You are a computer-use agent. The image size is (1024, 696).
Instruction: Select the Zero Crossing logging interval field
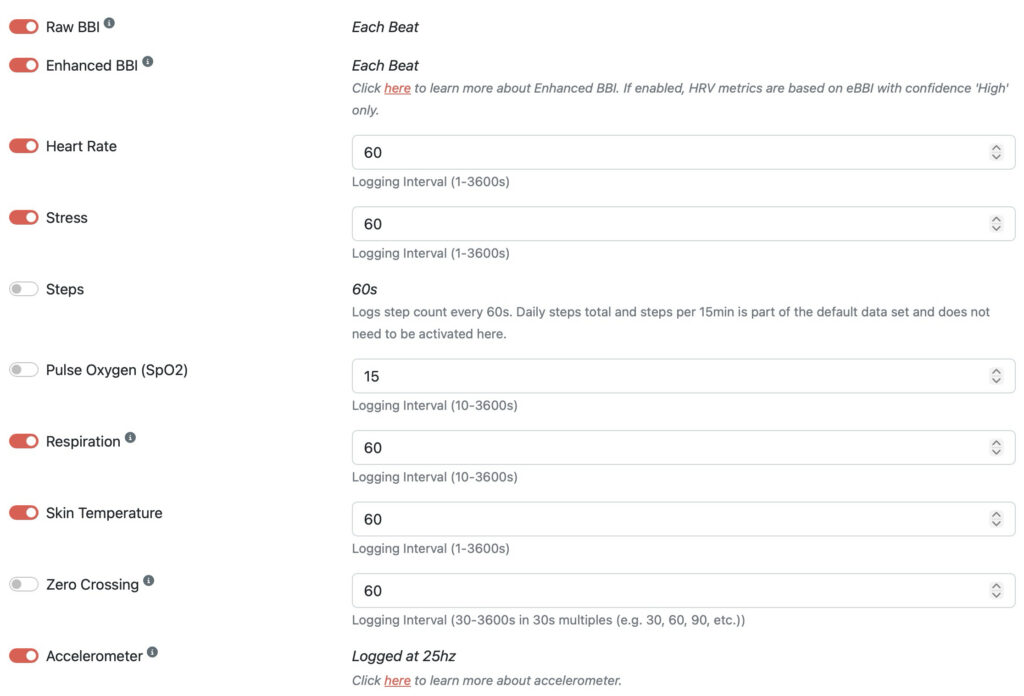point(683,591)
